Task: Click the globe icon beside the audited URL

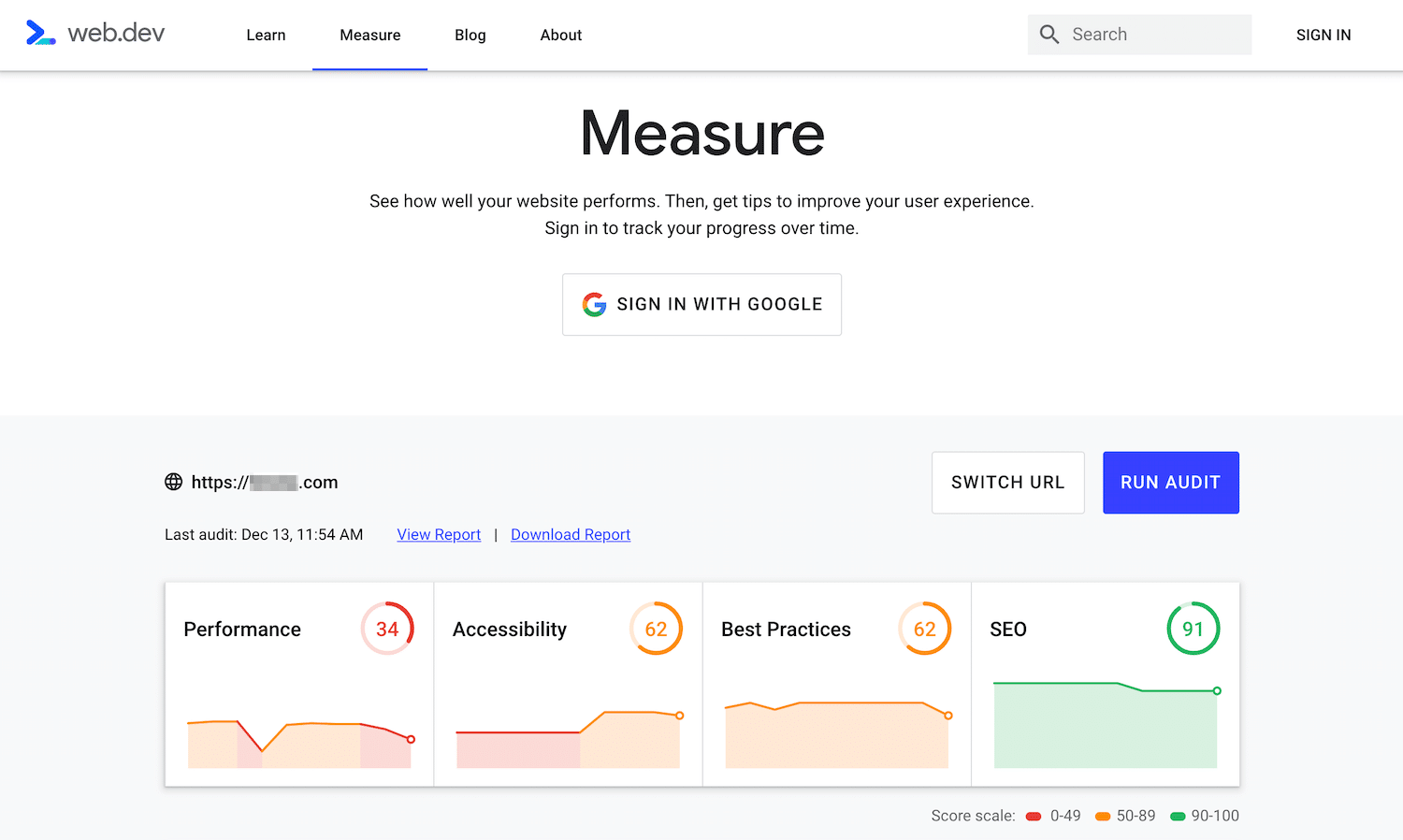Action: [173, 482]
